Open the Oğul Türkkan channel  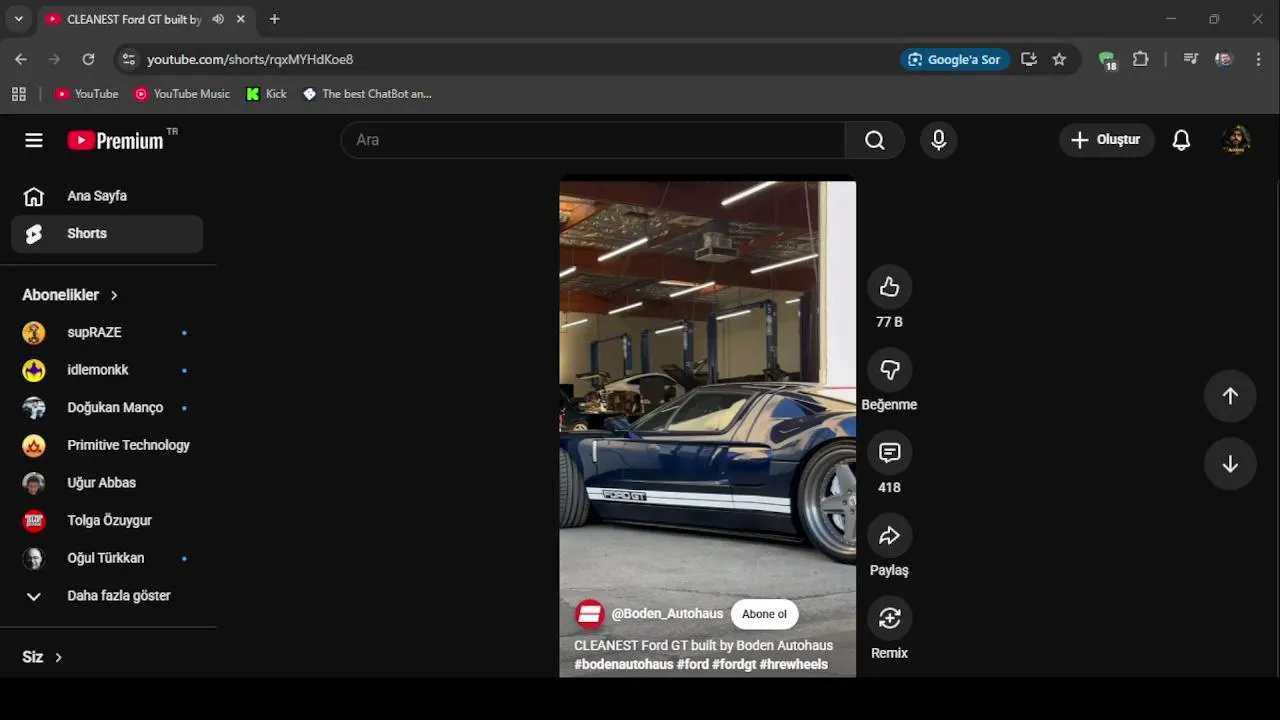pyautogui.click(x=108, y=558)
